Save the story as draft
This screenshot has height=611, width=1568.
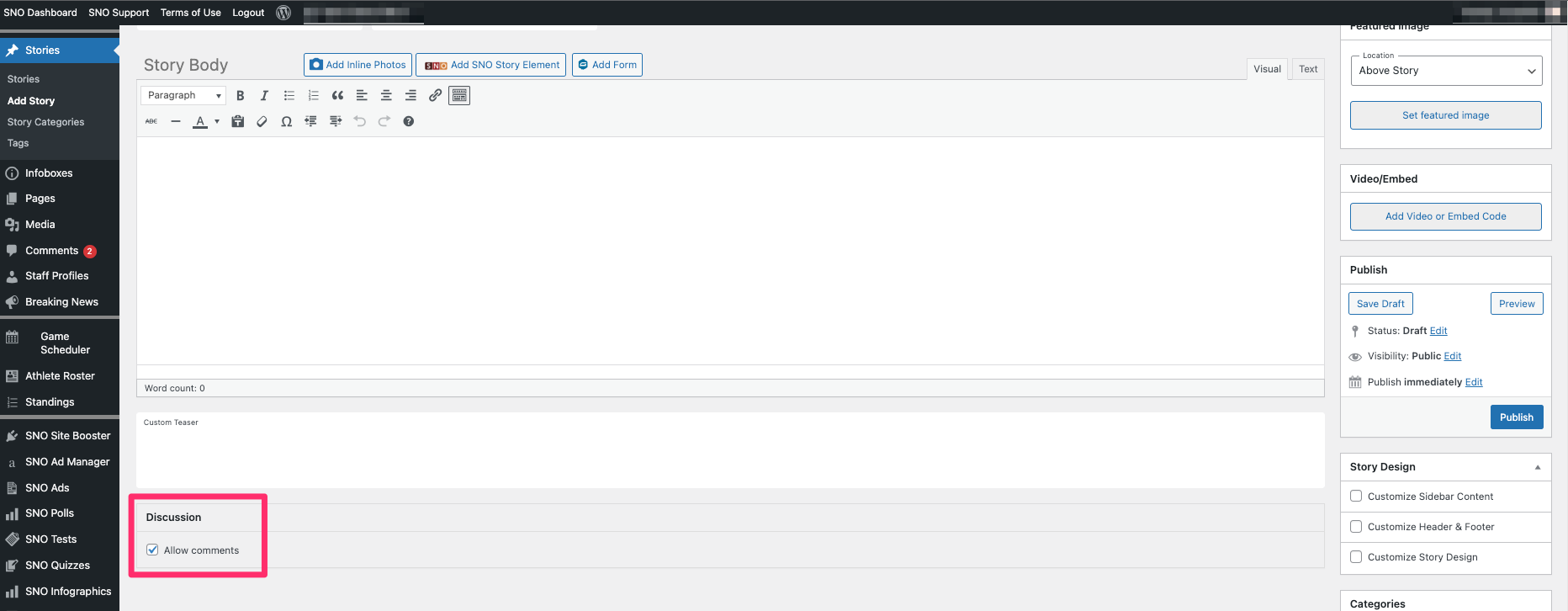[x=1380, y=304]
